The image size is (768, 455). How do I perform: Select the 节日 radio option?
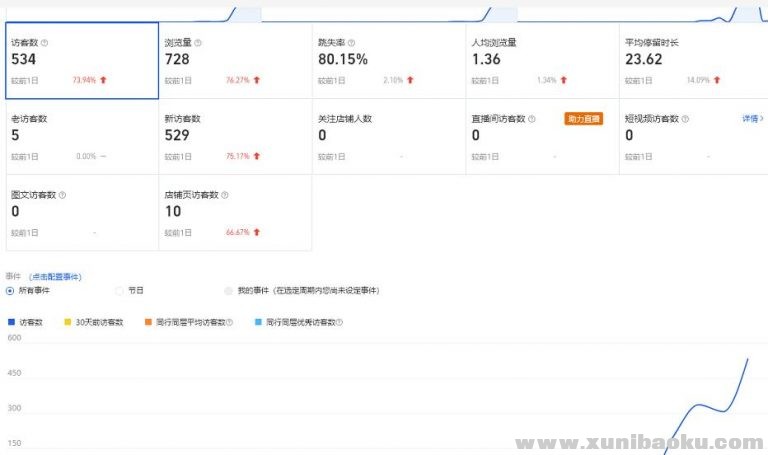[x=120, y=290]
